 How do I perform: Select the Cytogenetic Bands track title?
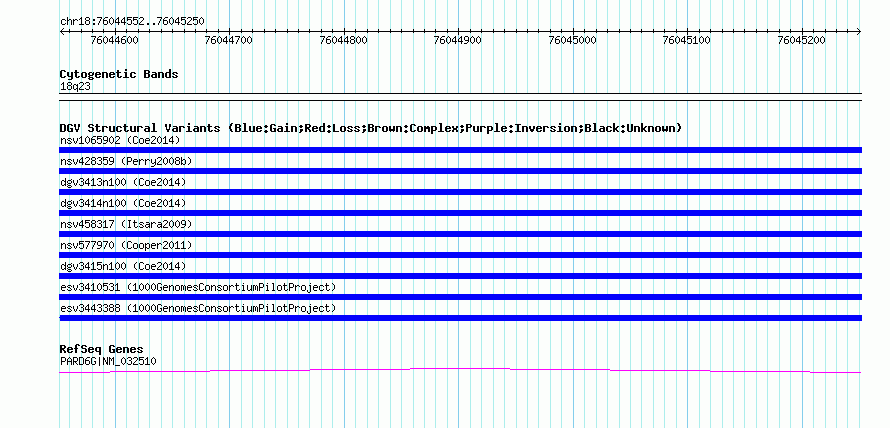(x=119, y=74)
